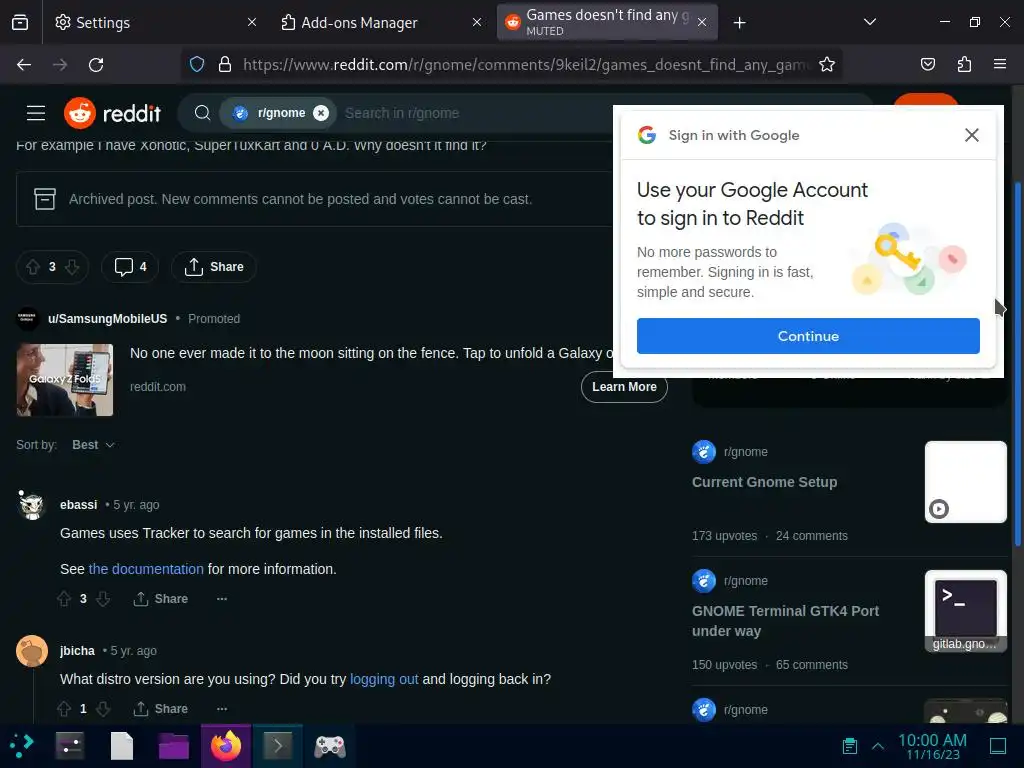Viewport: 1024px width, 768px height.
Task: Open Firefox application menu
Action: coord(1000,65)
